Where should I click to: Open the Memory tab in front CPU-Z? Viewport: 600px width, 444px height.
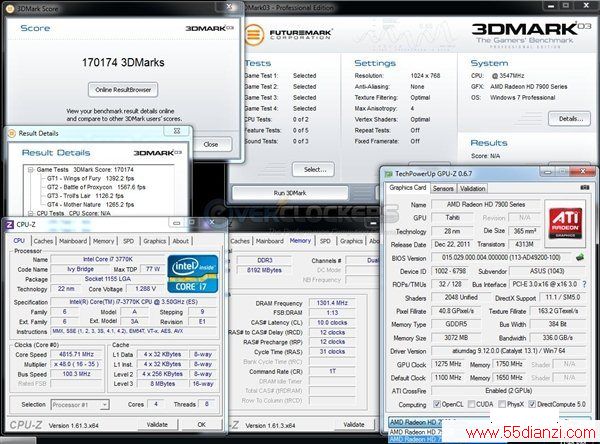(103, 241)
